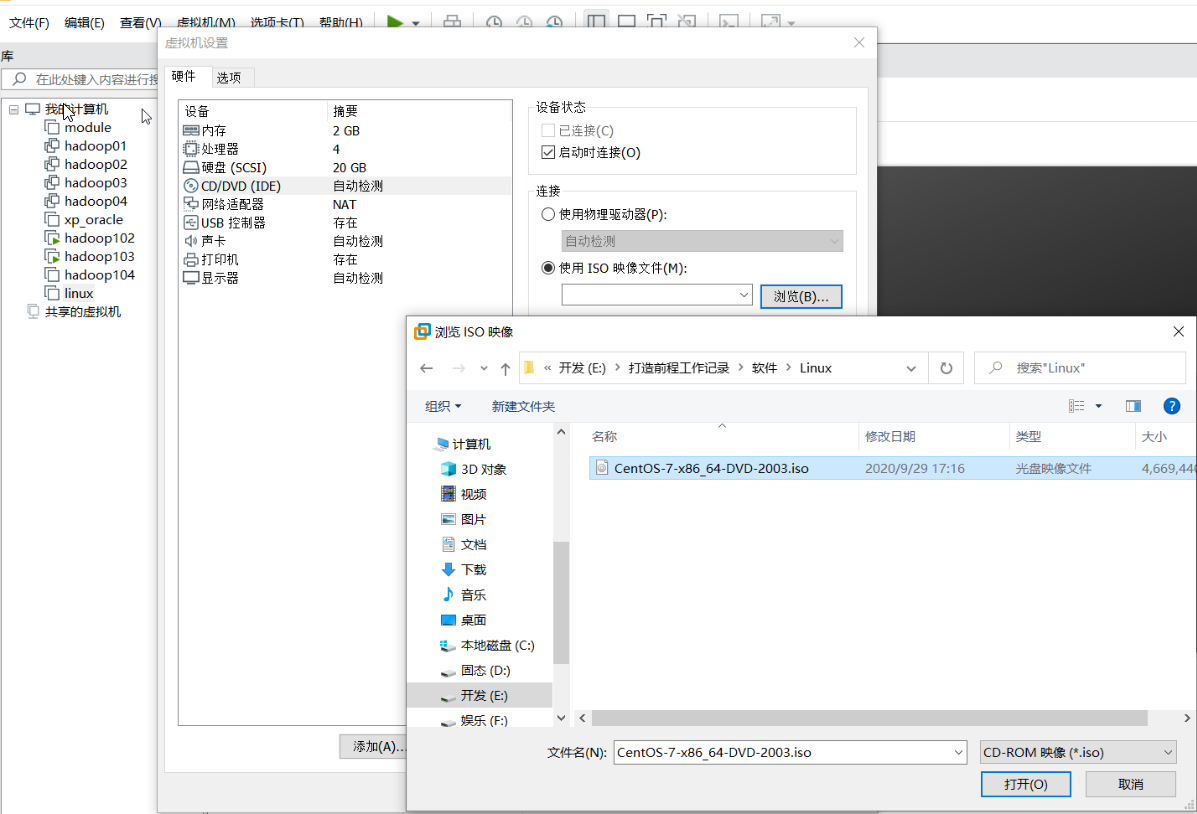The width and height of the screenshot is (1197, 814).
Task: Select the 处理器 processor device row
Action: [x=345, y=149]
